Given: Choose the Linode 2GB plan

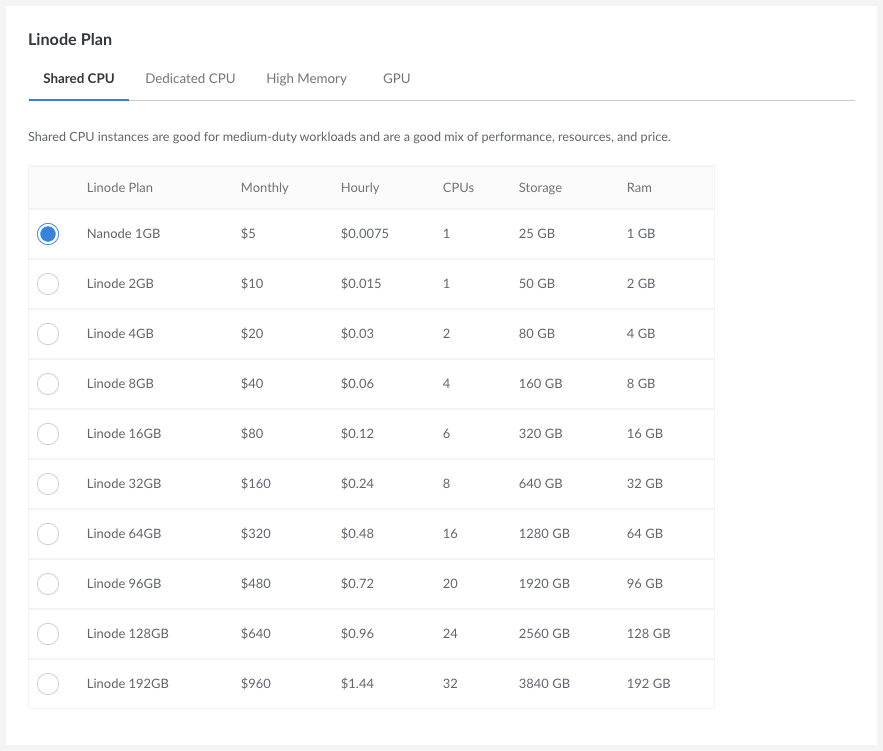Looking at the screenshot, I should [47, 283].
